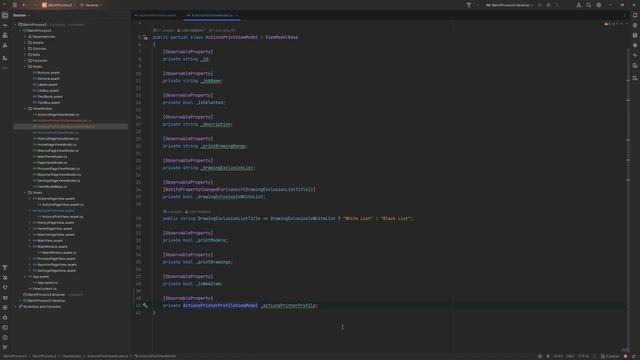Select ActionsPageViewModel.cs in tree

pos(58,115)
